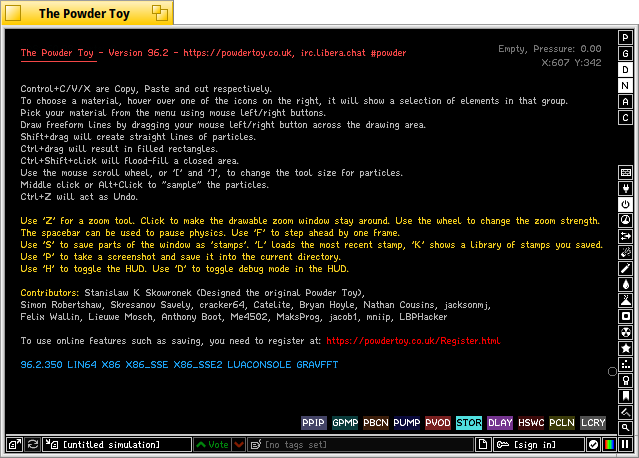Toggle gravity grid G option
The image size is (639, 458).
(x=626, y=53)
